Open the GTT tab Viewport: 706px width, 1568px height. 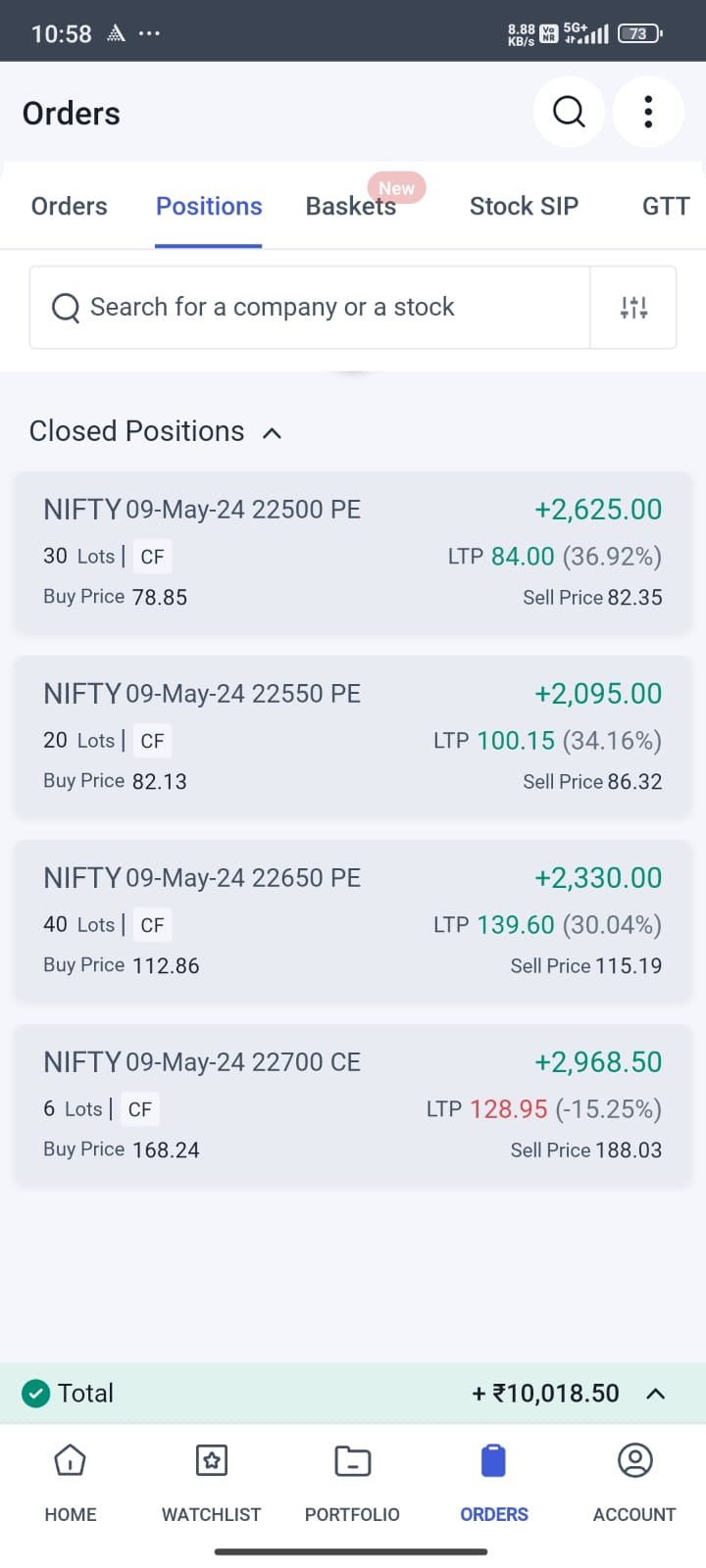(x=666, y=206)
